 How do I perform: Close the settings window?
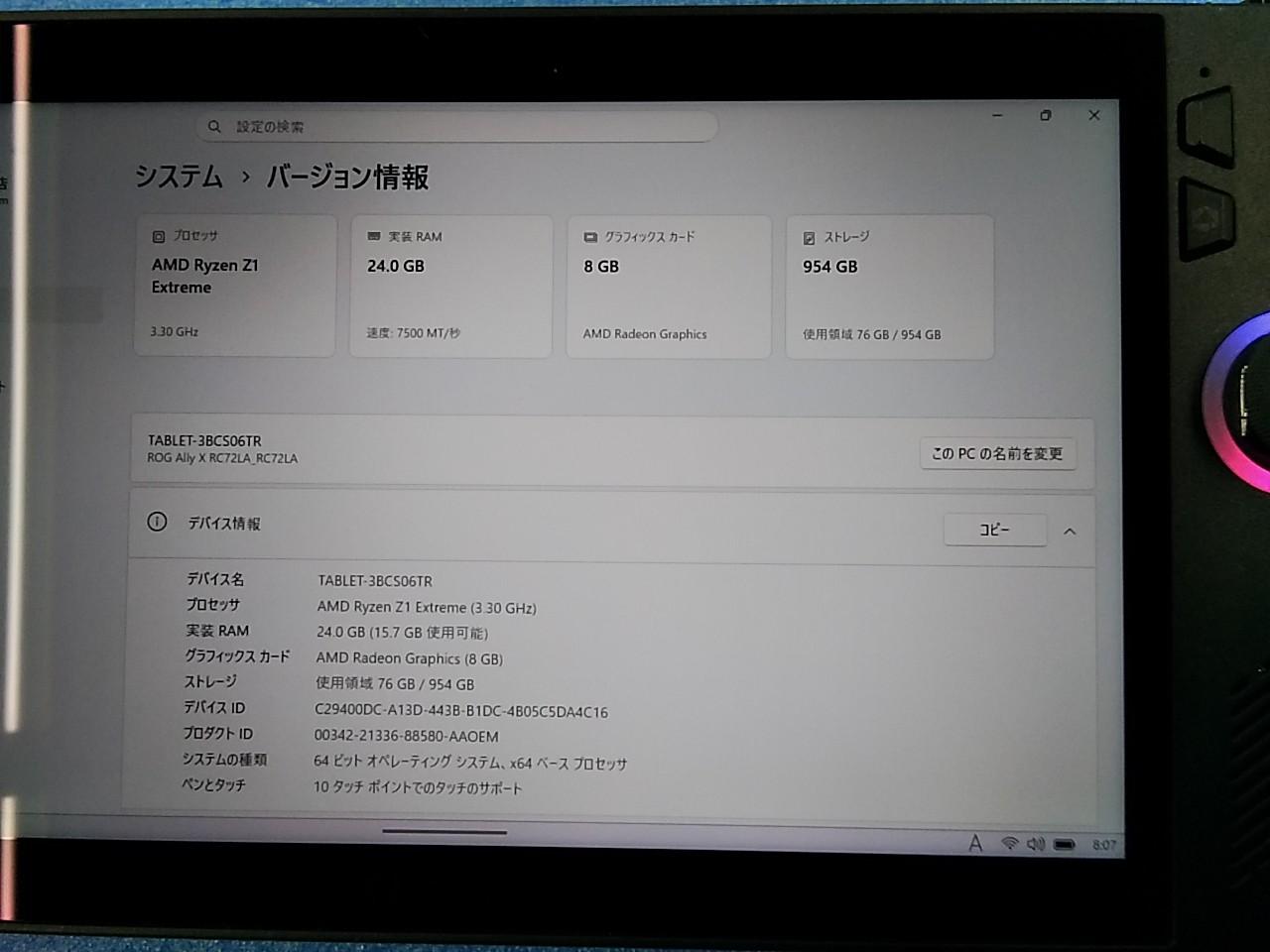coord(1094,115)
